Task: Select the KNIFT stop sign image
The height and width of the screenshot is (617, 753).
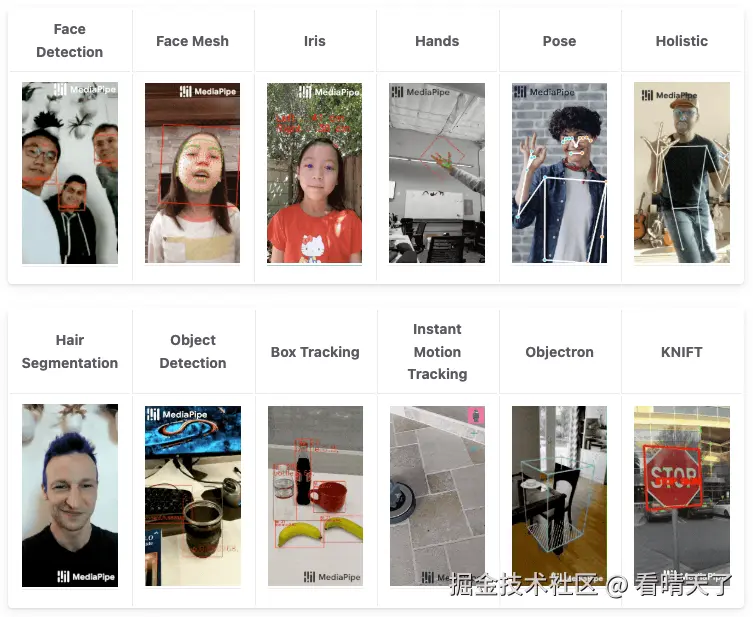Action: click(681, 496)
